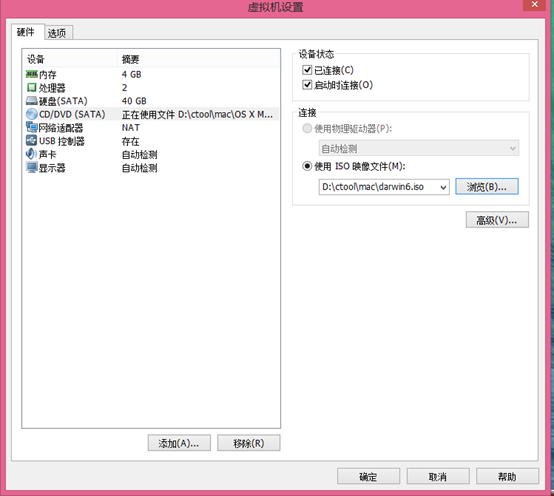Select the CD/DVD (SATA) row label
The height and width of the screenshot is (496, 554).
[72, 114]
